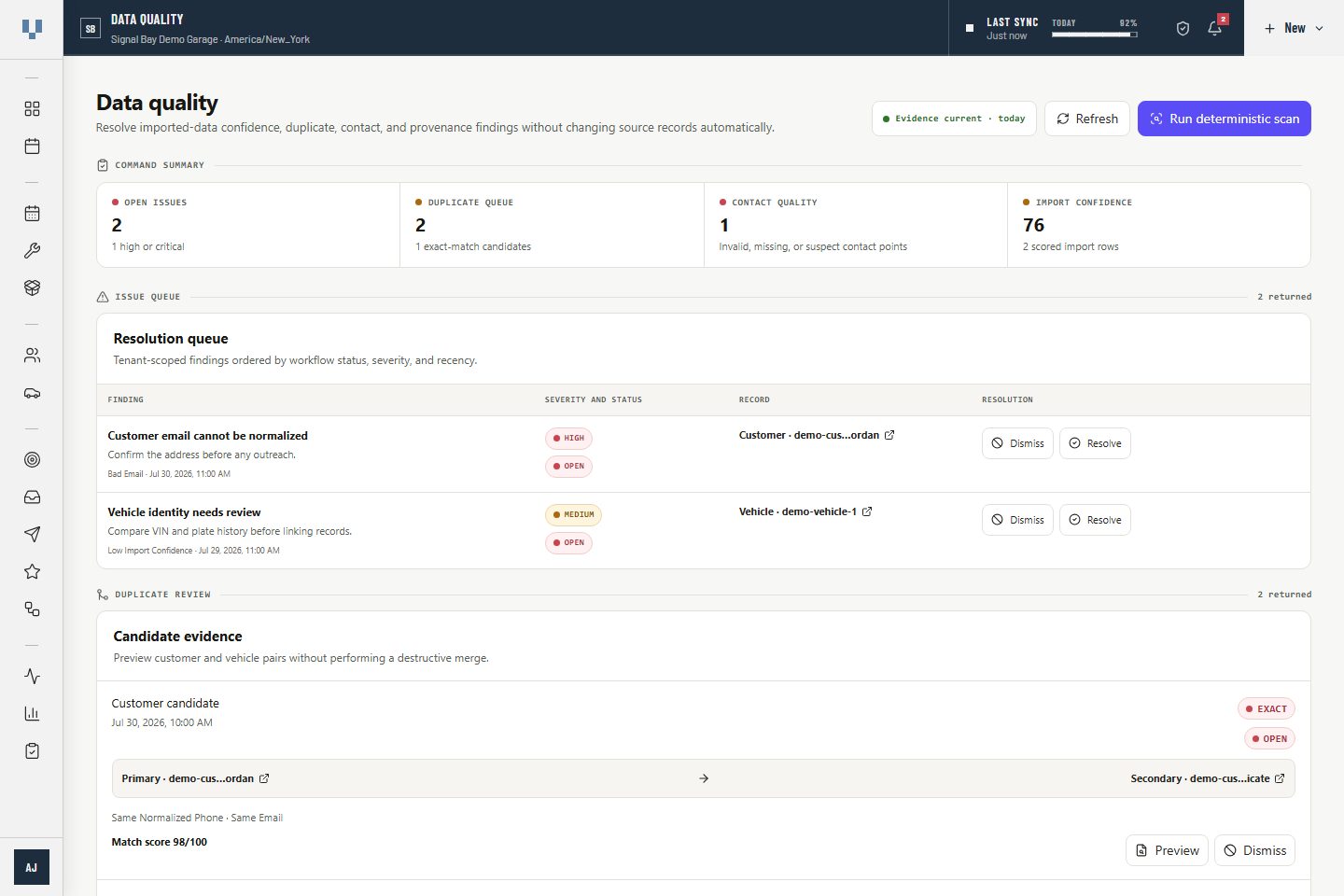Open the workflow shapes icon in sidebar
The height and width of the screenshot is (896, 1344).
[x=32, y=609]
